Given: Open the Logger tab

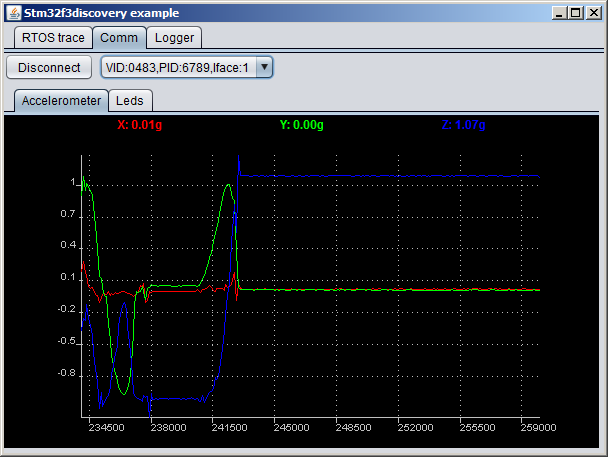Looking at the screenshot, I should click(x=174, y=38).
